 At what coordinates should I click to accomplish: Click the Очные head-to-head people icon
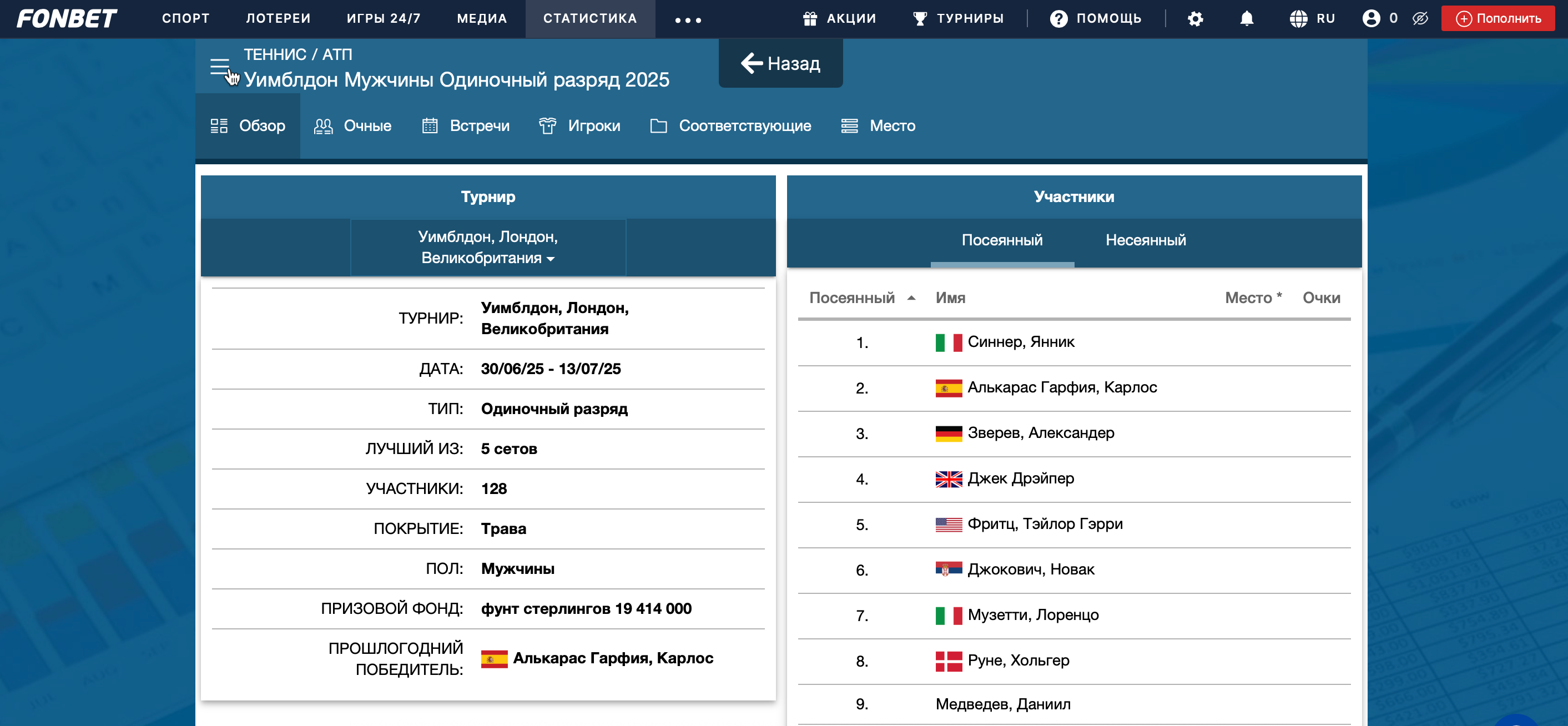(323, 126)
